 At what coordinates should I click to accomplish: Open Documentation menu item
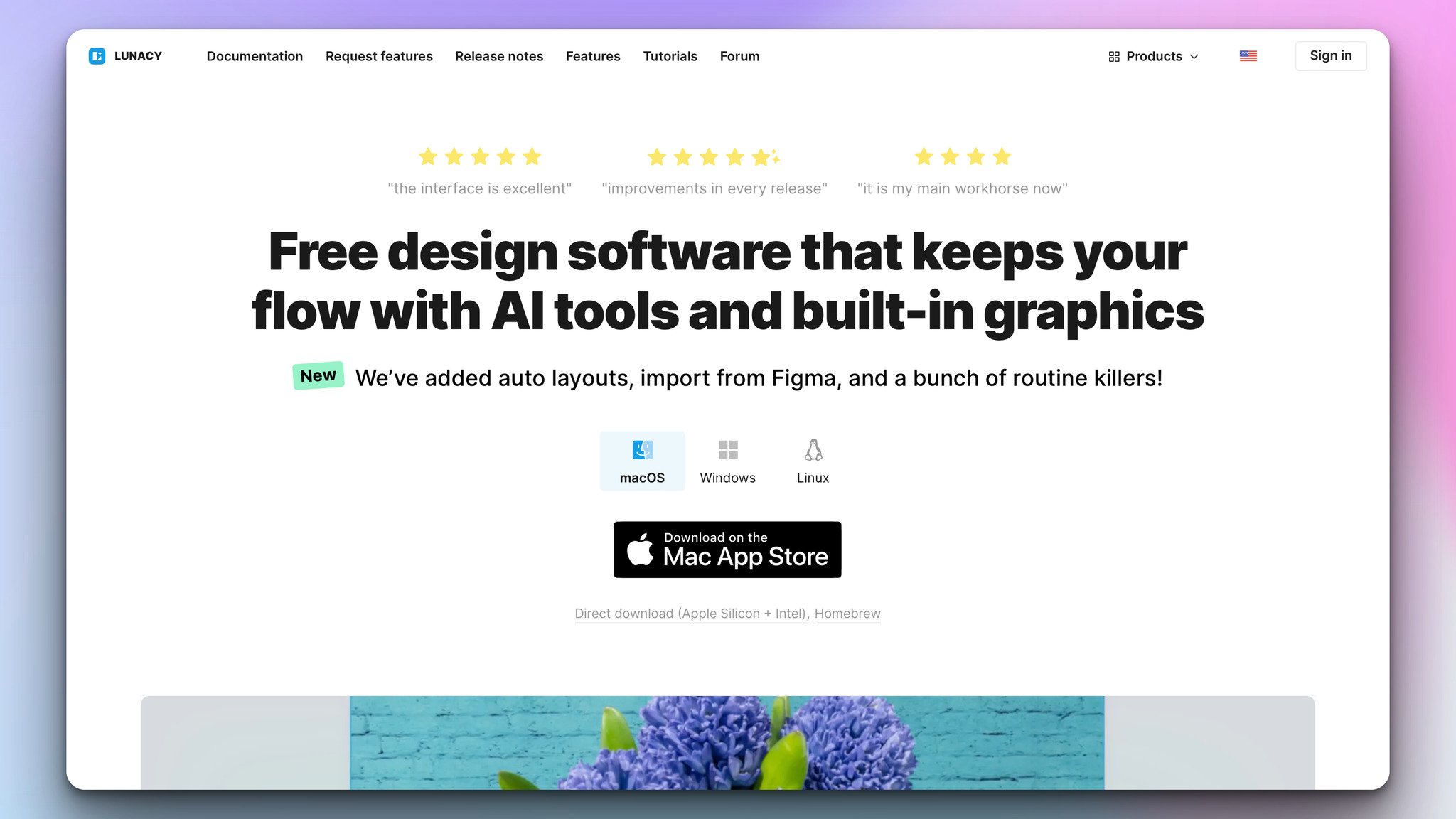(x=254, y=55)
